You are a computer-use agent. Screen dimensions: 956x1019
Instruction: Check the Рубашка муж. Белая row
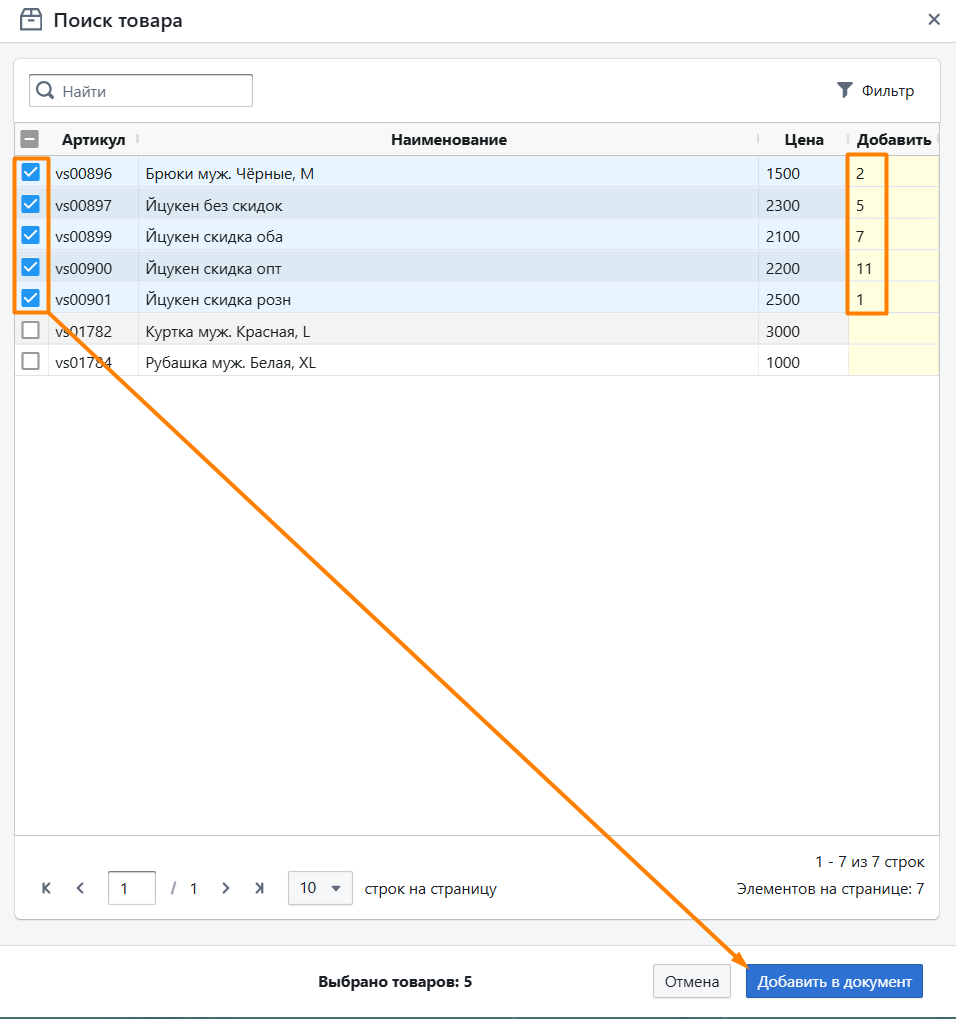click(x=31, y=362)
